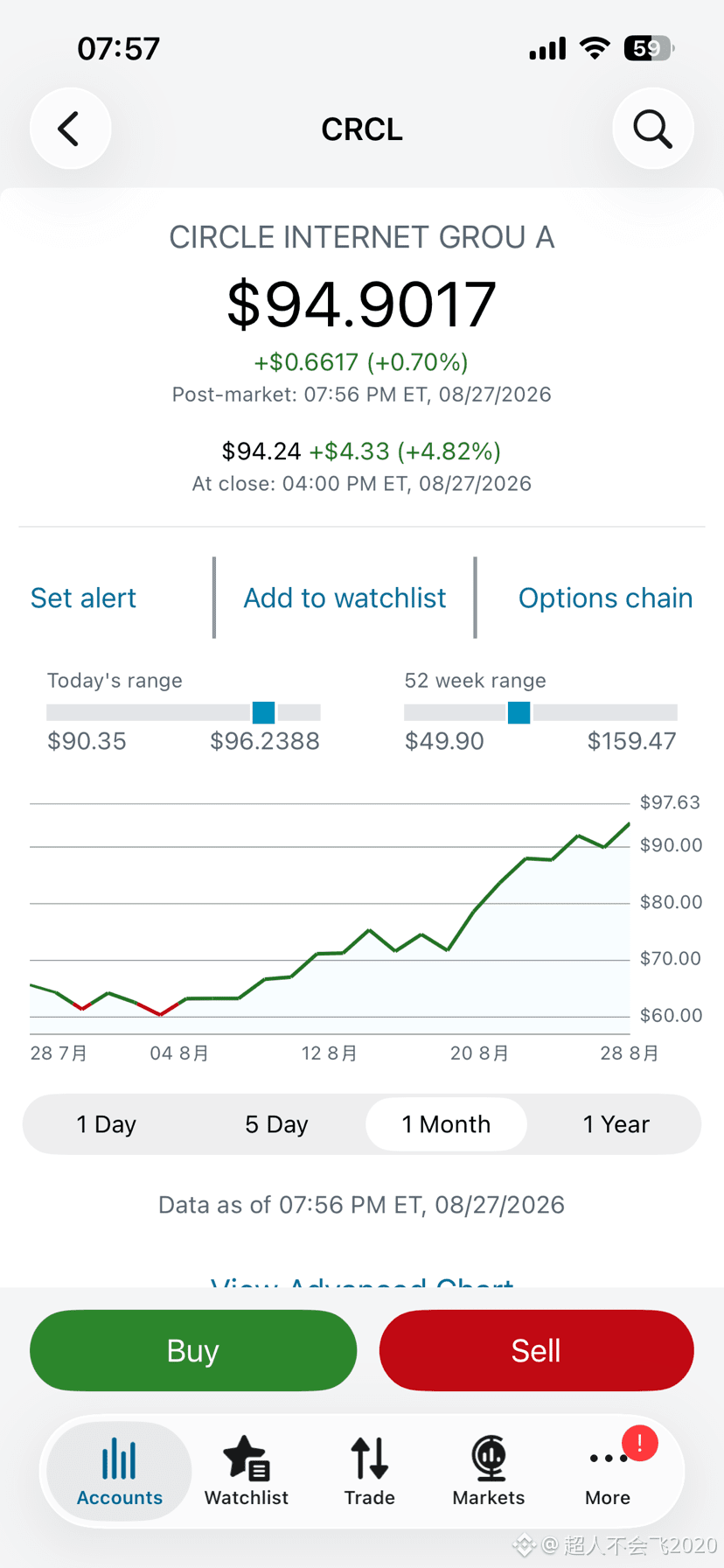Tap Set alert link
This screenshot has width=724, height=1568.
(x=84, y=598)
